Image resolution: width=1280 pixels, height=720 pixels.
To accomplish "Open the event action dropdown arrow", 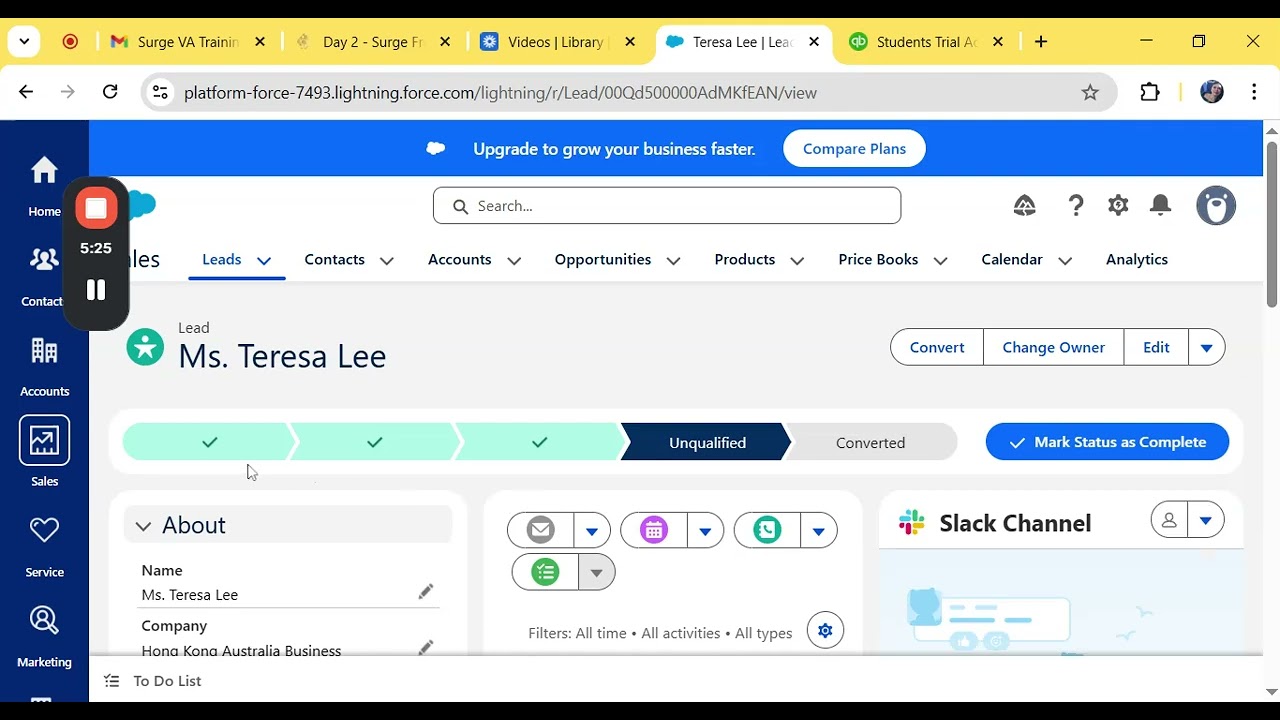I will [x=705, y=530].
